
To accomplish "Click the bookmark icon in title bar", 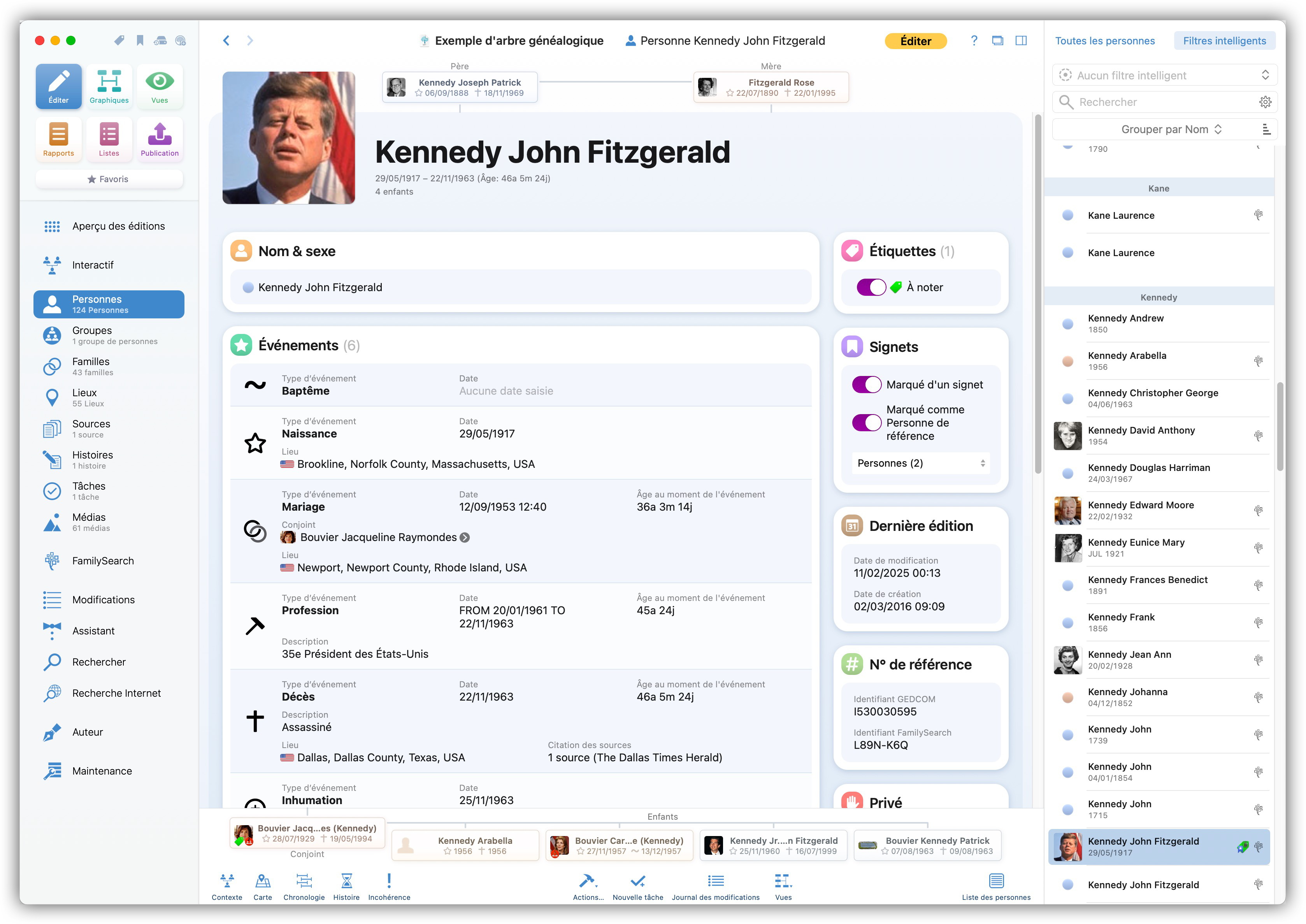I will [140, 40].
